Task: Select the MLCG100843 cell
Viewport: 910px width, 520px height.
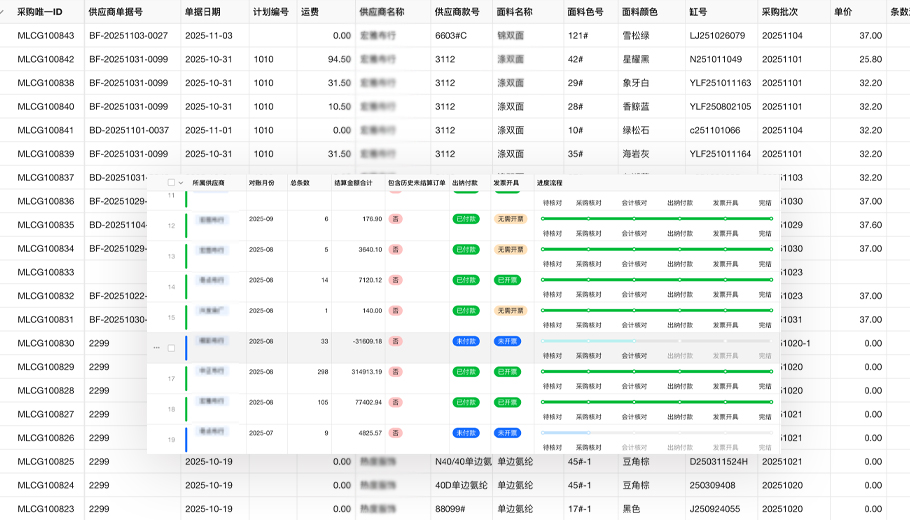Action: [46, 36]
